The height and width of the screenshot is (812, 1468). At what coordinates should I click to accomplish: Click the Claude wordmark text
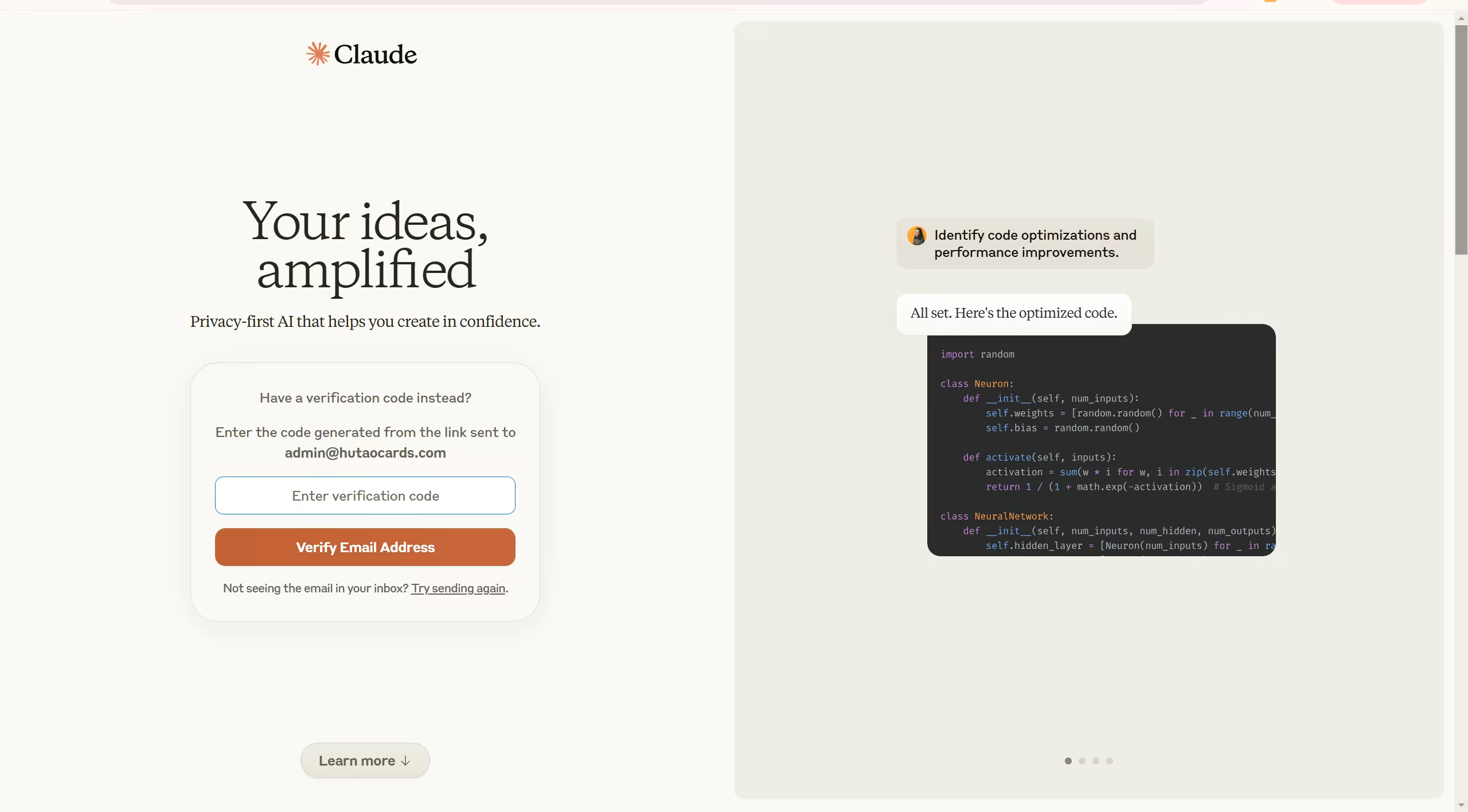point(375,54)
